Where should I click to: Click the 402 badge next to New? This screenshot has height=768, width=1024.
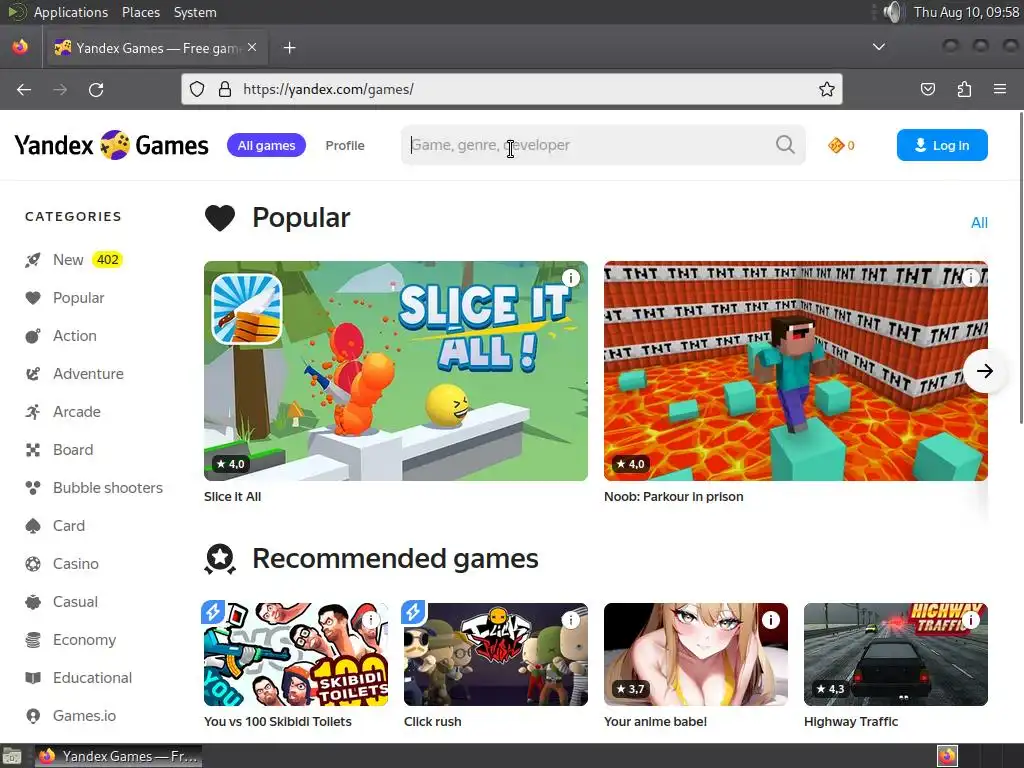click(x=107, y=260)
